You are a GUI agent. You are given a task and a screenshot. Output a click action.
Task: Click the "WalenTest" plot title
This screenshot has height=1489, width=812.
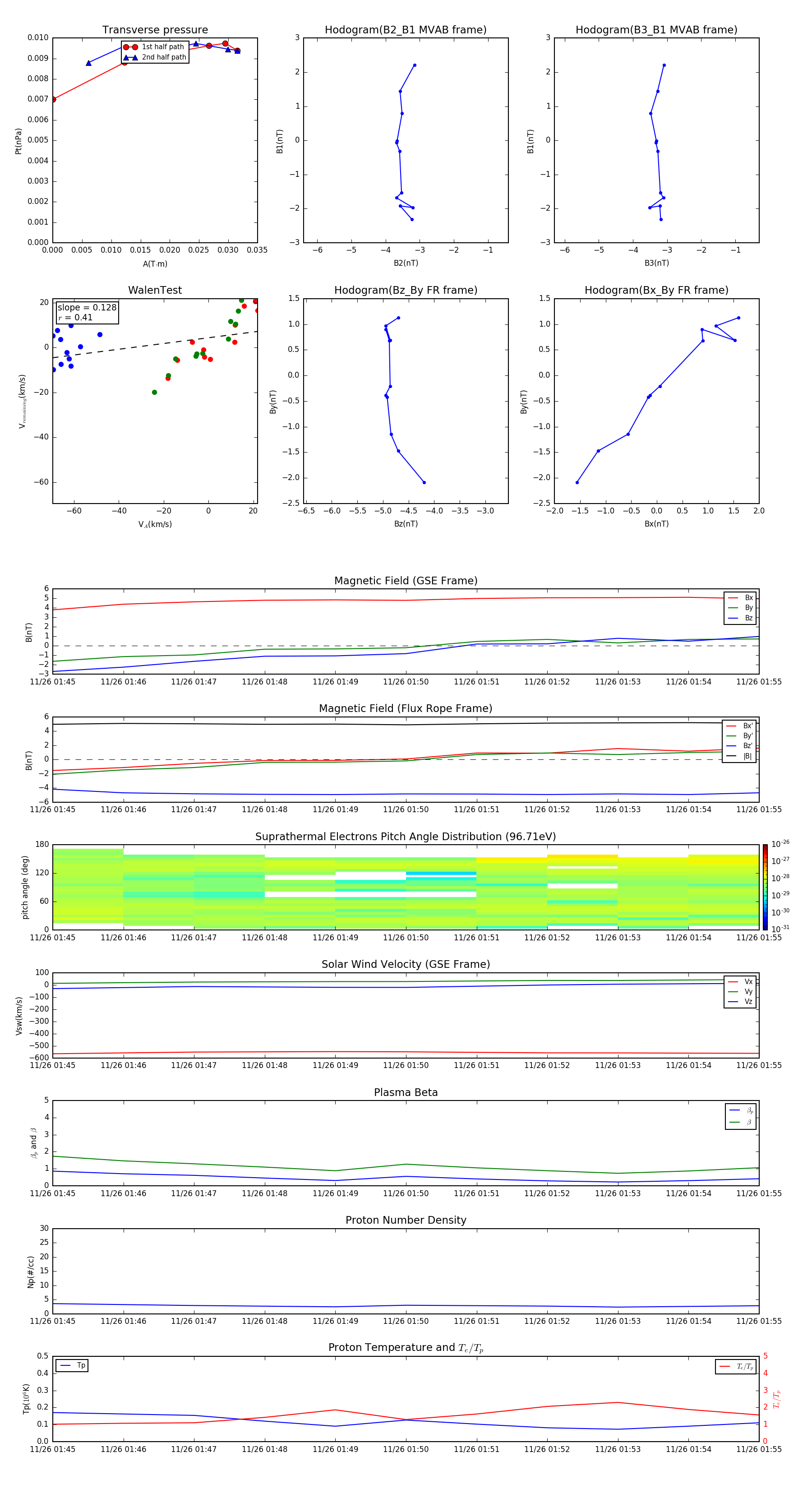click(x=155, y=290)
